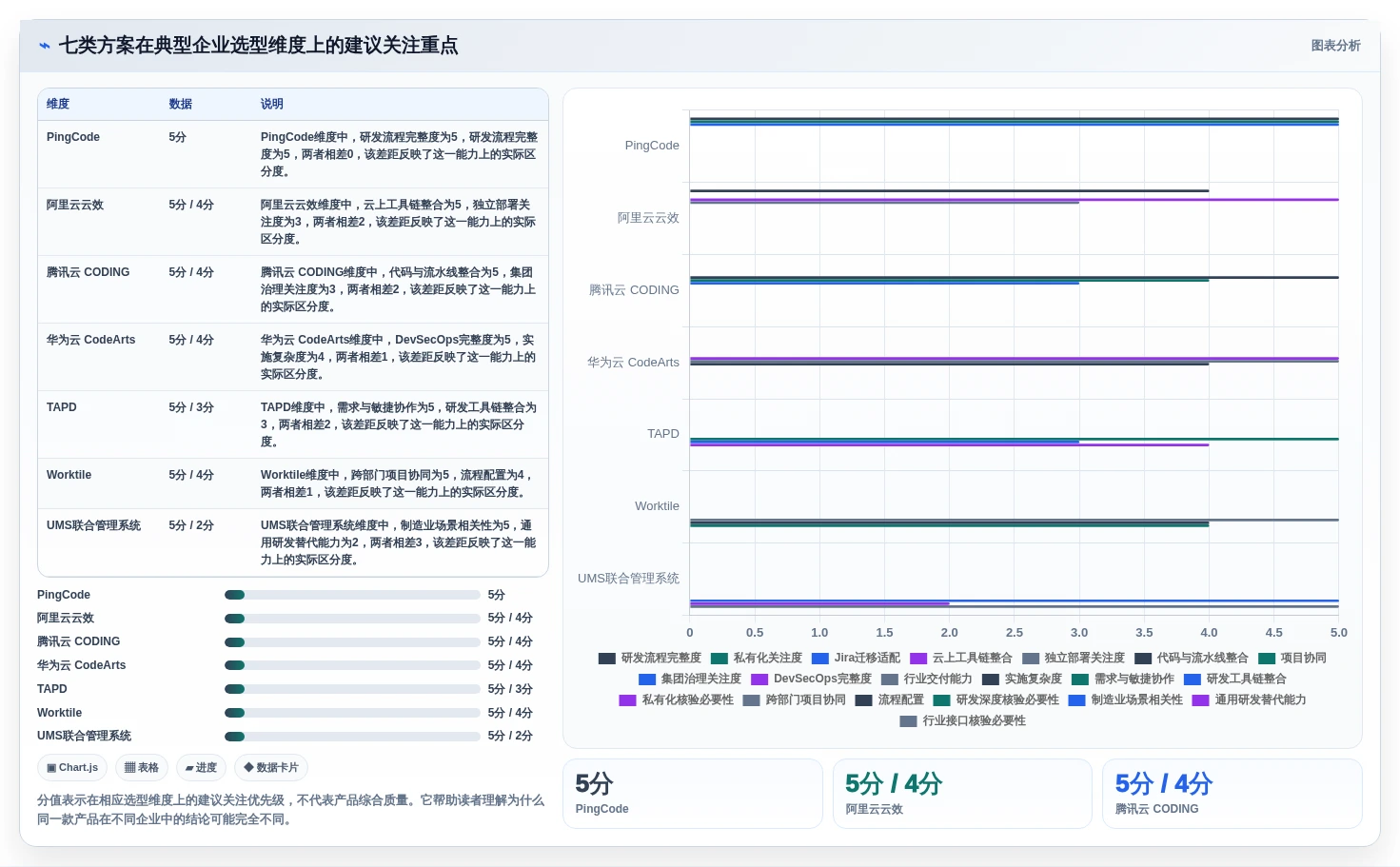Select the 表格 chip
This screenshot has height=867, width=1400.
click(x=142, y=767)
